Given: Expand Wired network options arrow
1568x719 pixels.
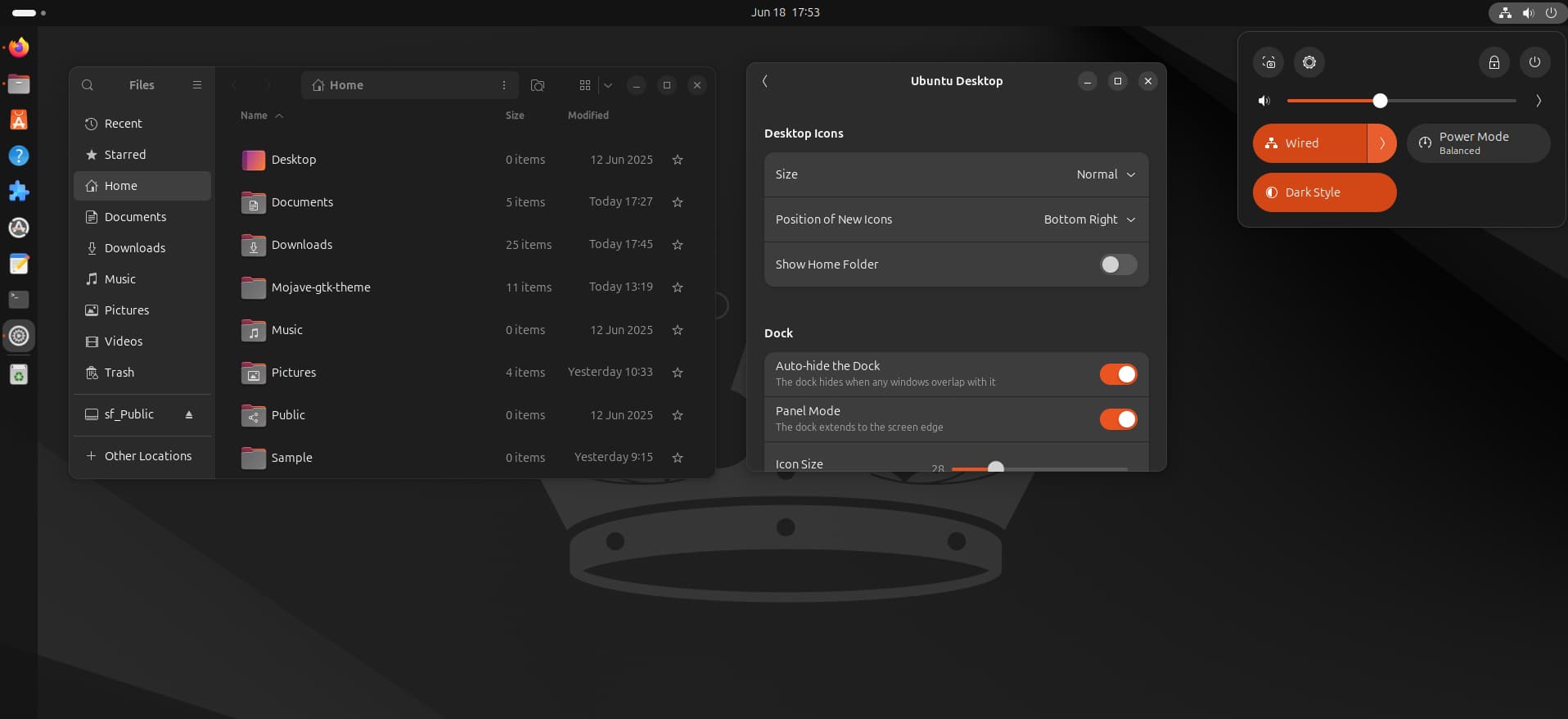Looking at the screenshot, I should 1382,143.
